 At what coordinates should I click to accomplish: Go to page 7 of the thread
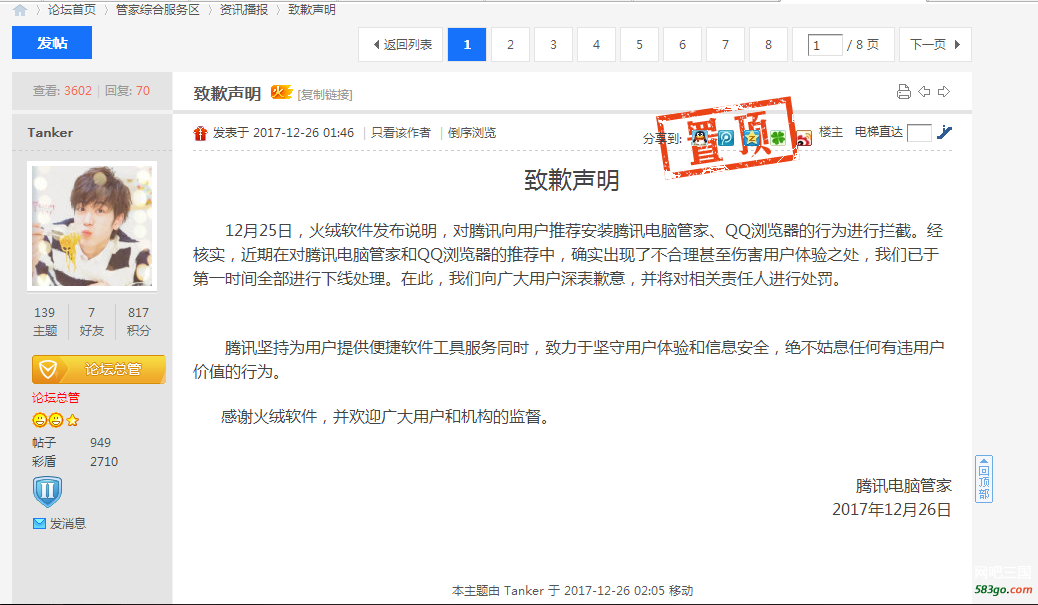(726, 44)
